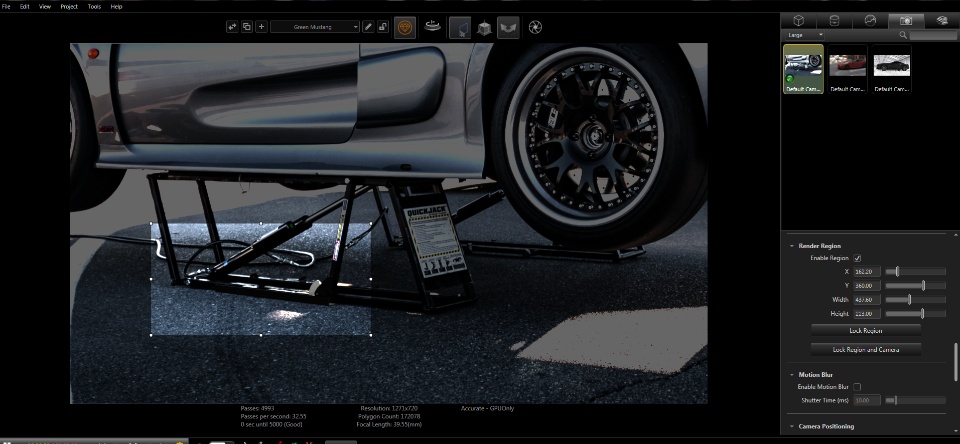Click the Lock Region and Camera button
Viewport: 960px width, 444px height.
pyautogui.click(x=866, y=350)
